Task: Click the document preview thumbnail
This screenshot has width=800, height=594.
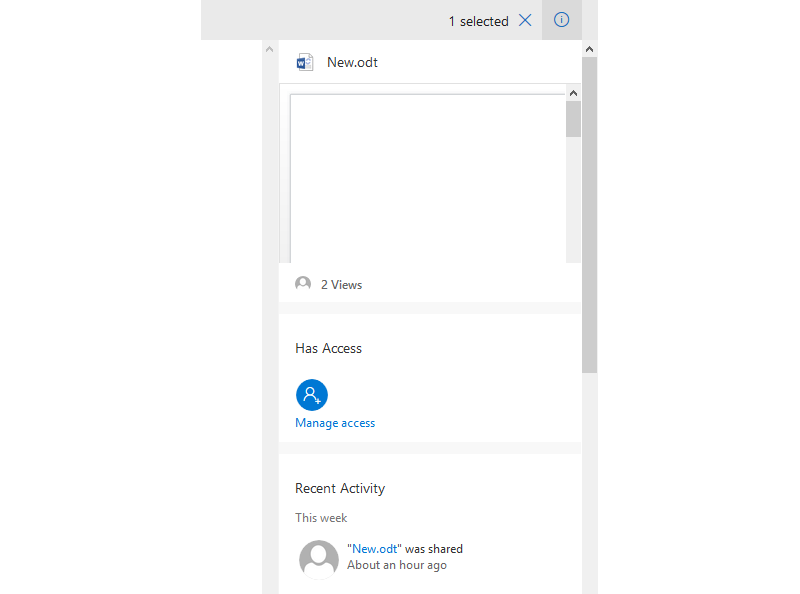Action: [x=428, y=175]
